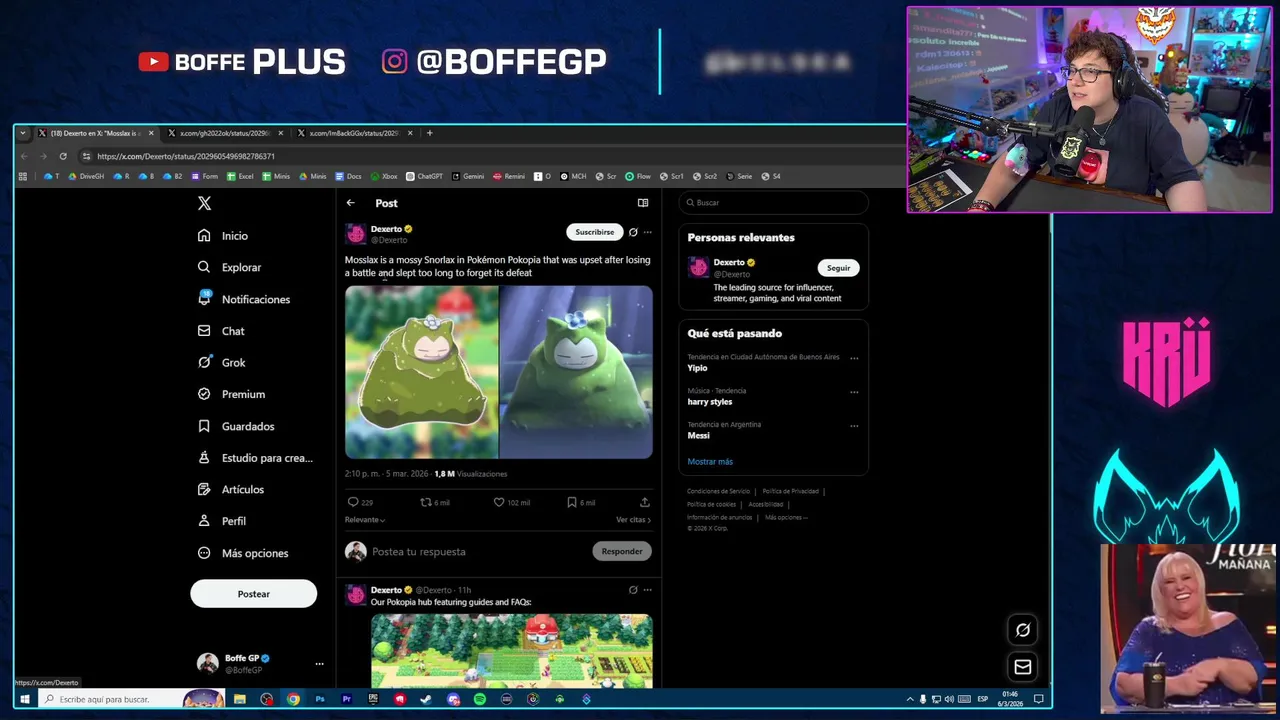1280x720 pixels.
Task: Open Condiciones de Servicio footer link
Action: (x=718, y=491)
